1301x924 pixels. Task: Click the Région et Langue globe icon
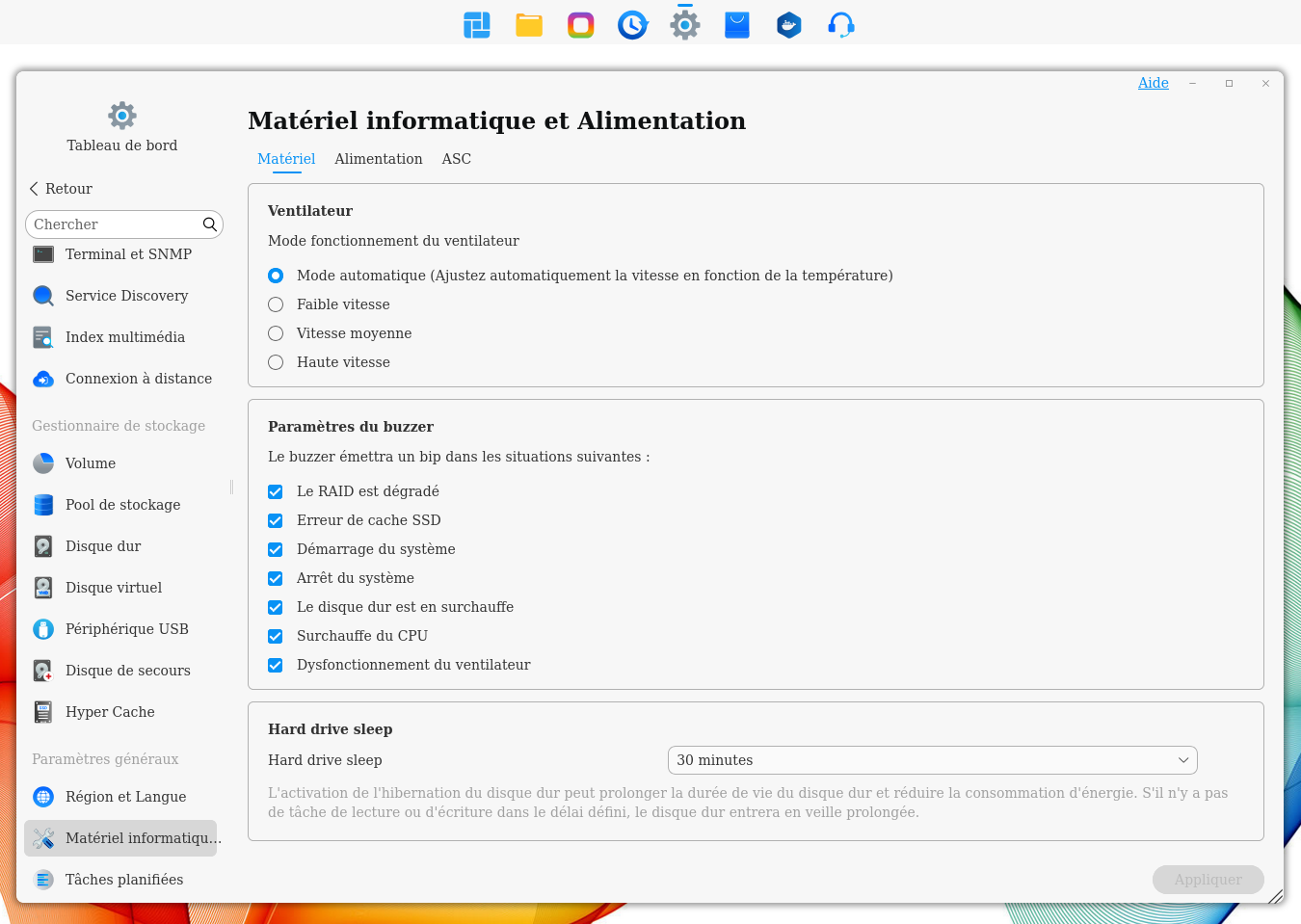pos(43,797)
